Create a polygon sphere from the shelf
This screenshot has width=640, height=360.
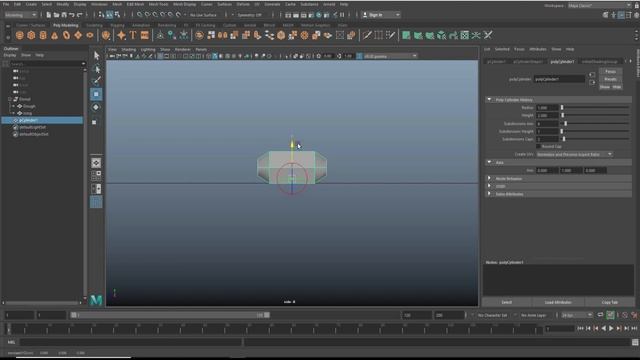pos(19,36)
